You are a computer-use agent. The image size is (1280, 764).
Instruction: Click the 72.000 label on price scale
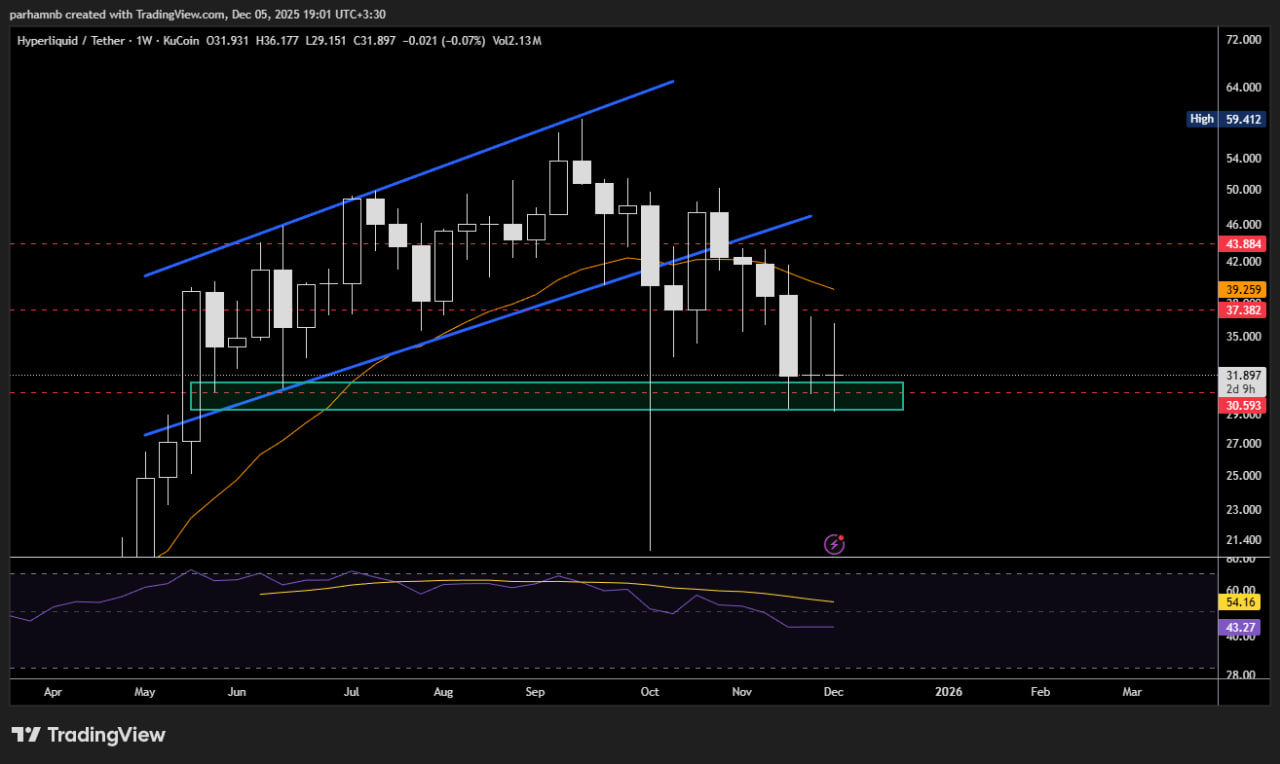point(1244,40)
